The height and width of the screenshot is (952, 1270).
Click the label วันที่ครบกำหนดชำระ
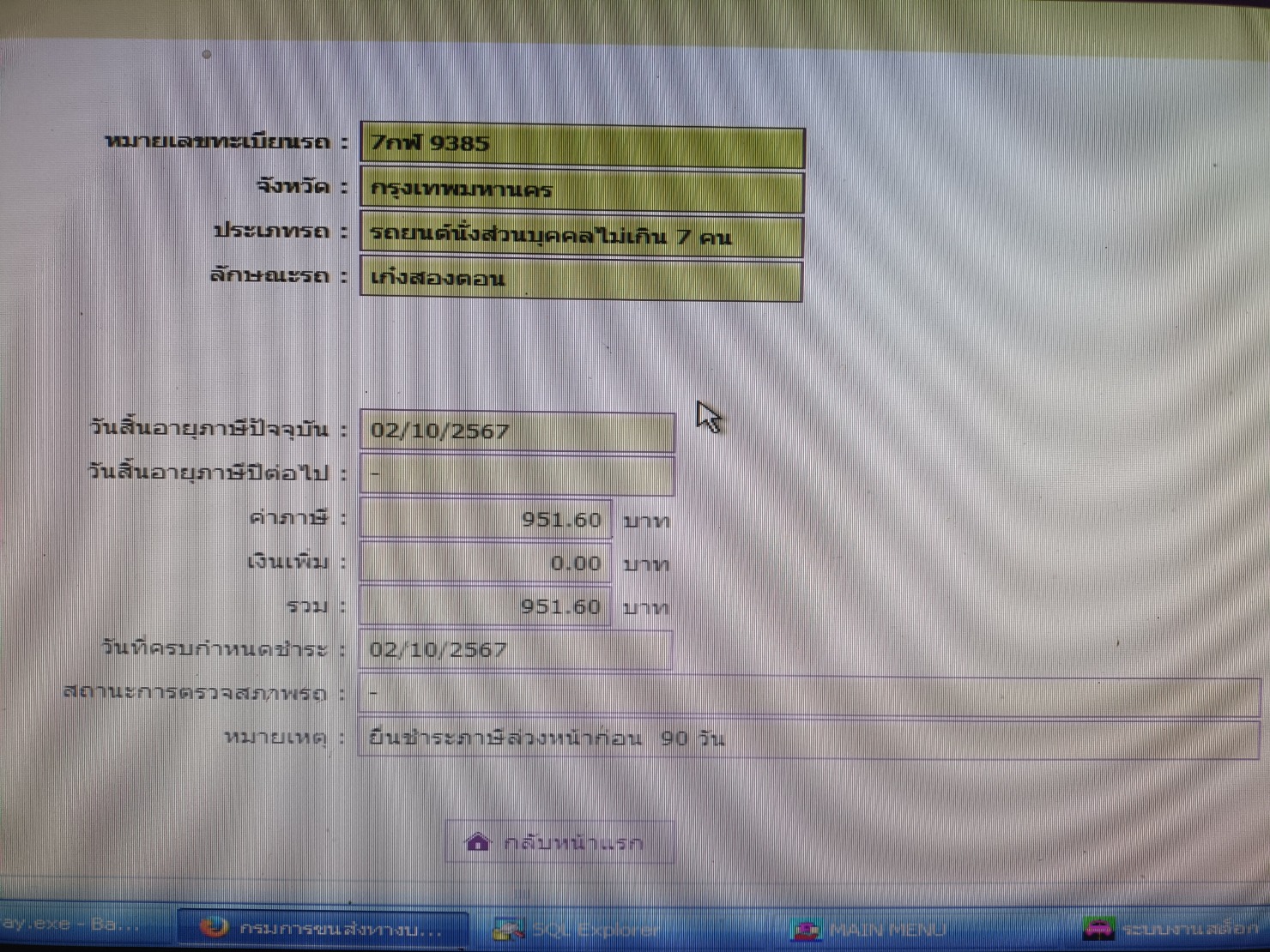(215, 648)
